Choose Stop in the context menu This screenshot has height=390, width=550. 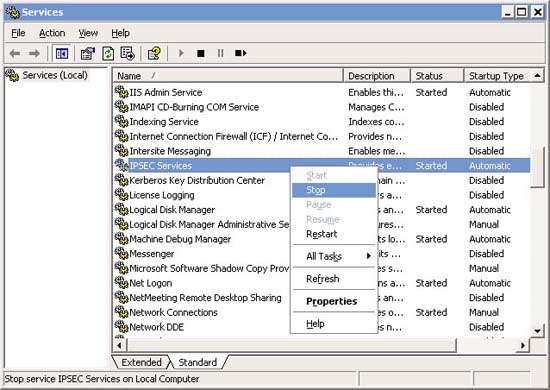(x=334, y=190)
